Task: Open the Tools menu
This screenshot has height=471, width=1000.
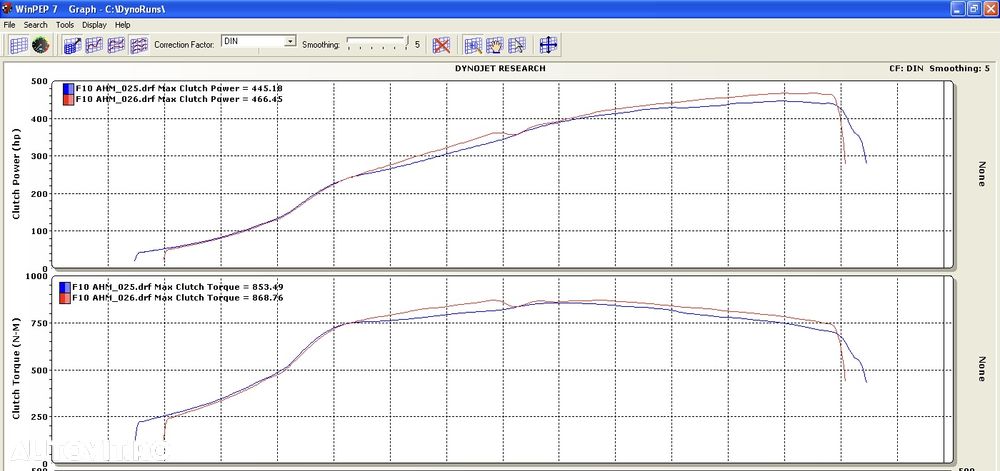Action: click(65, 25)
